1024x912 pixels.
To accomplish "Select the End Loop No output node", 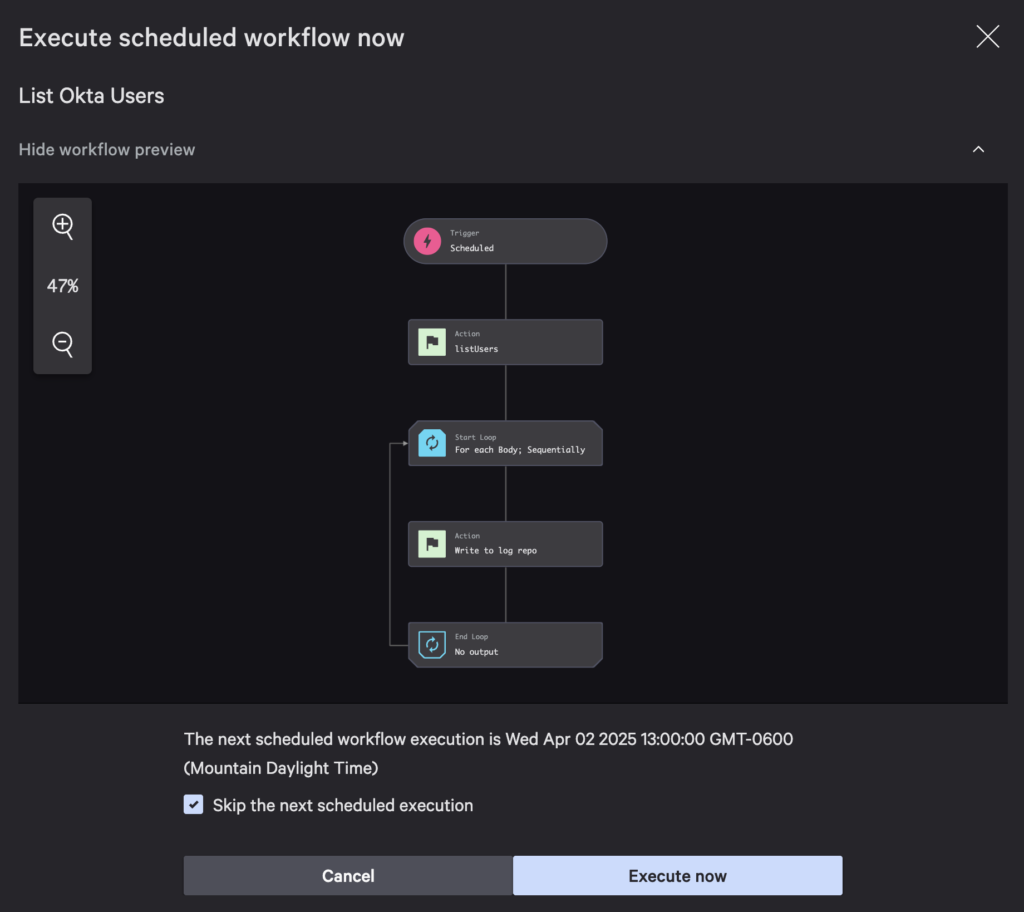I will (520, 645).
